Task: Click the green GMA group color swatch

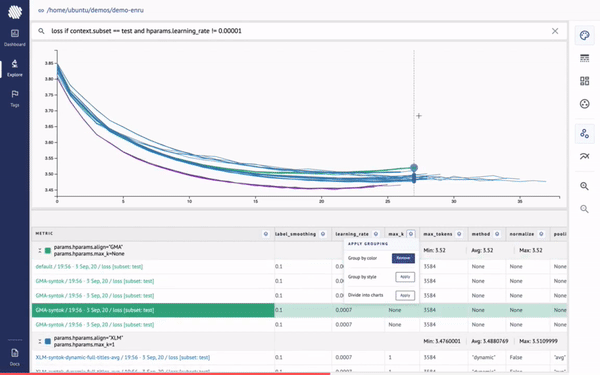Action: click(48, 251)
